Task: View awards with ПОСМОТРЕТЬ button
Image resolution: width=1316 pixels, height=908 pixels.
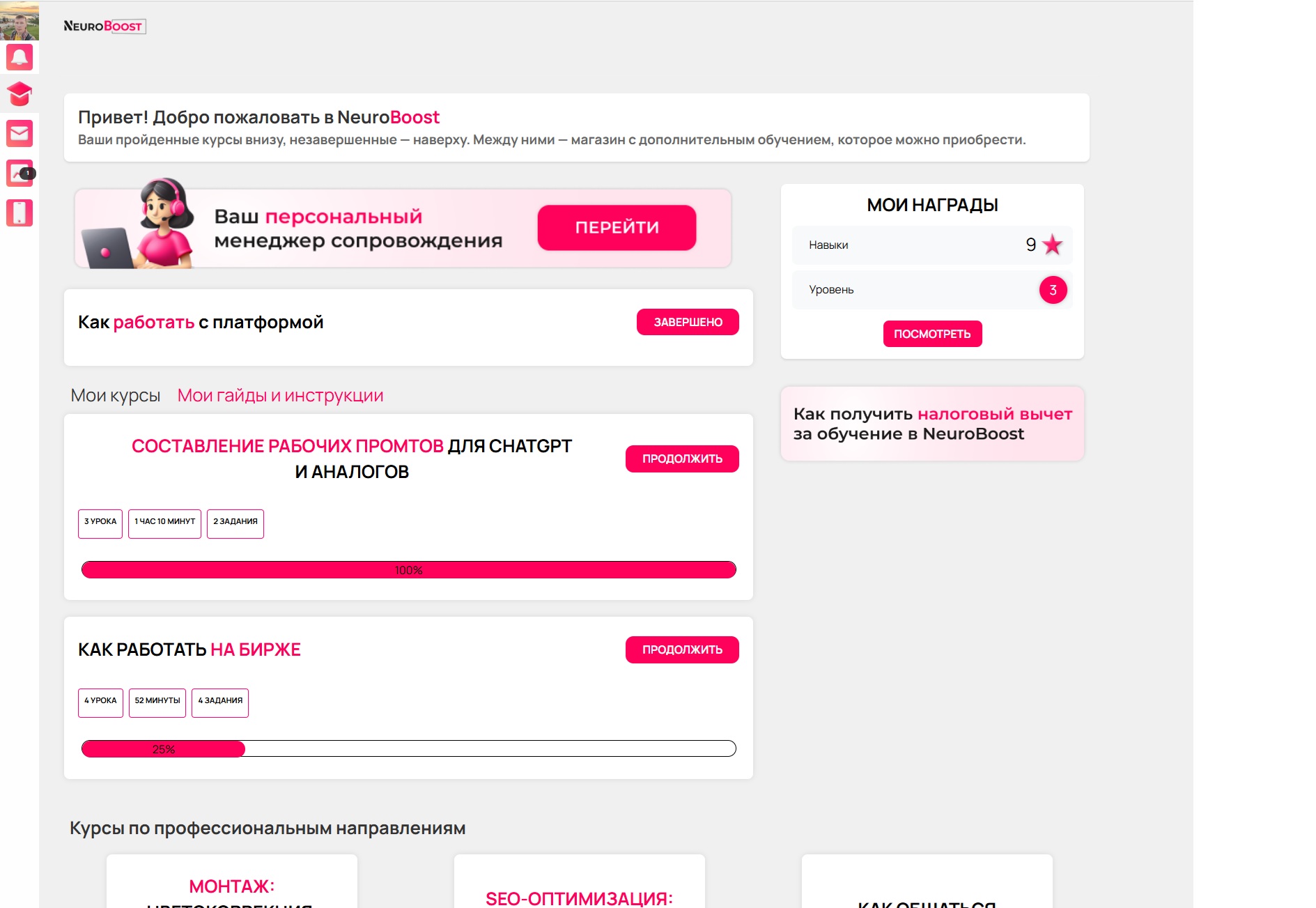Action: coord(932,334)
